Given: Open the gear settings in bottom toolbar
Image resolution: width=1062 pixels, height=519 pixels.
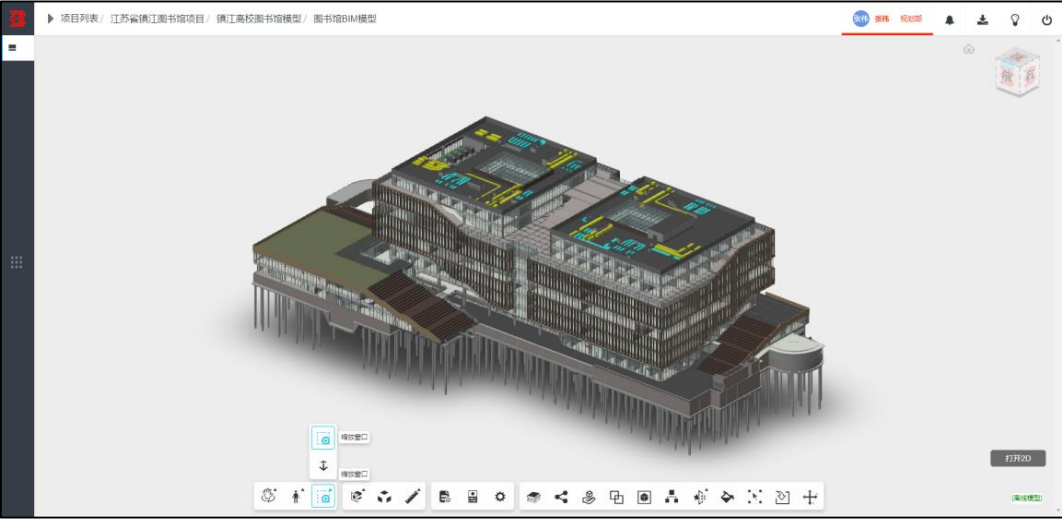Looking at the screenshot, I should (500, 497).
